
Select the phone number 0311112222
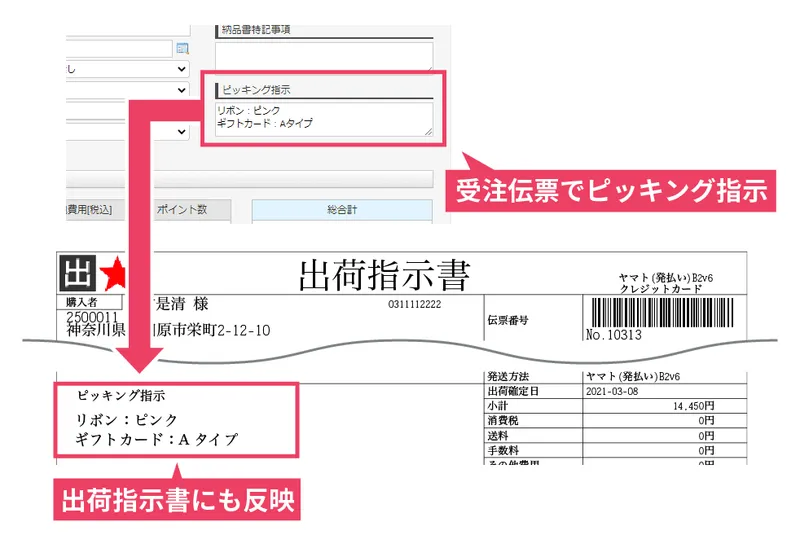[x=414, y=304]
